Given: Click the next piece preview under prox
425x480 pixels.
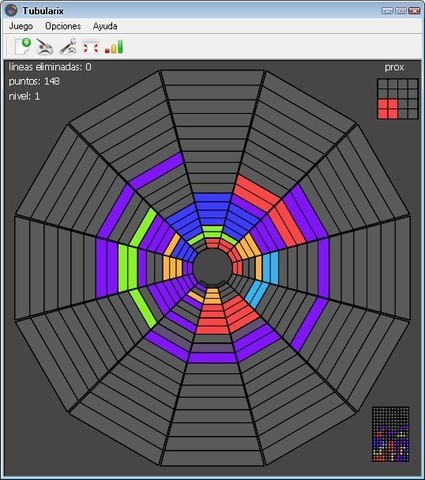Looking at the screenshot, I should point(397,99).
